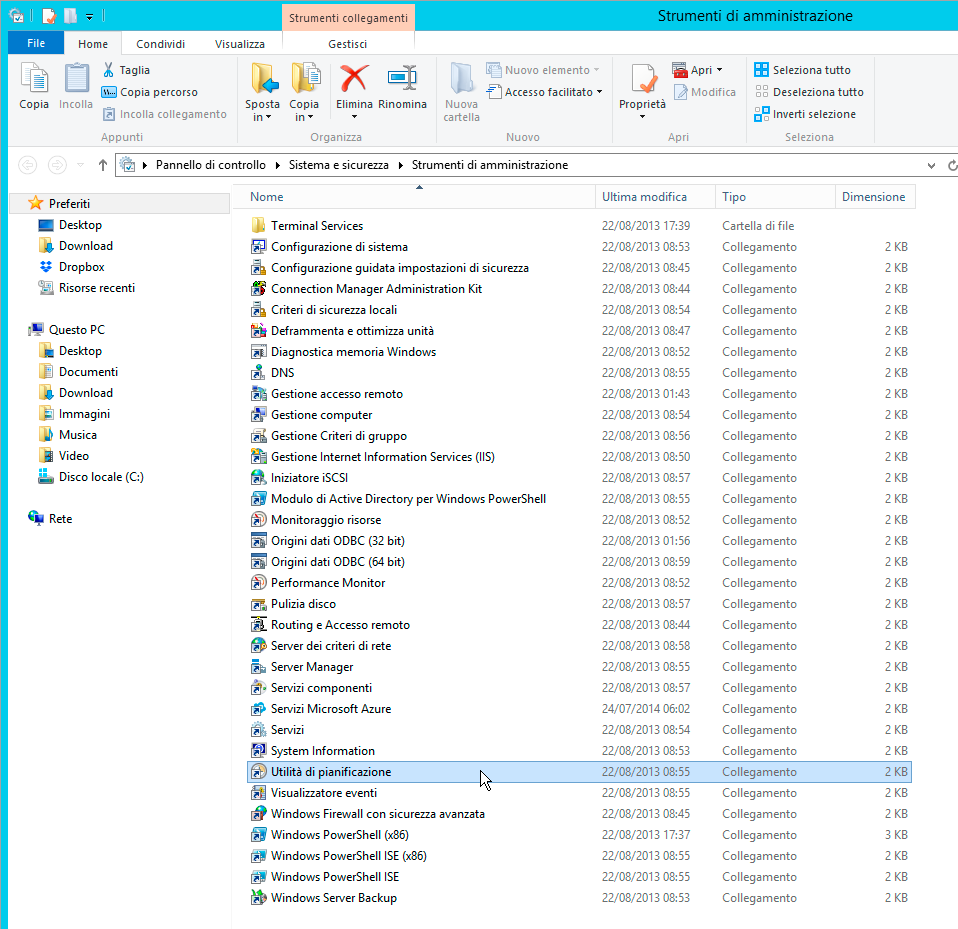Viewport: 958px width, 929px height.
Task: Click the Copia clipboard icon
Action: (34, 79)
